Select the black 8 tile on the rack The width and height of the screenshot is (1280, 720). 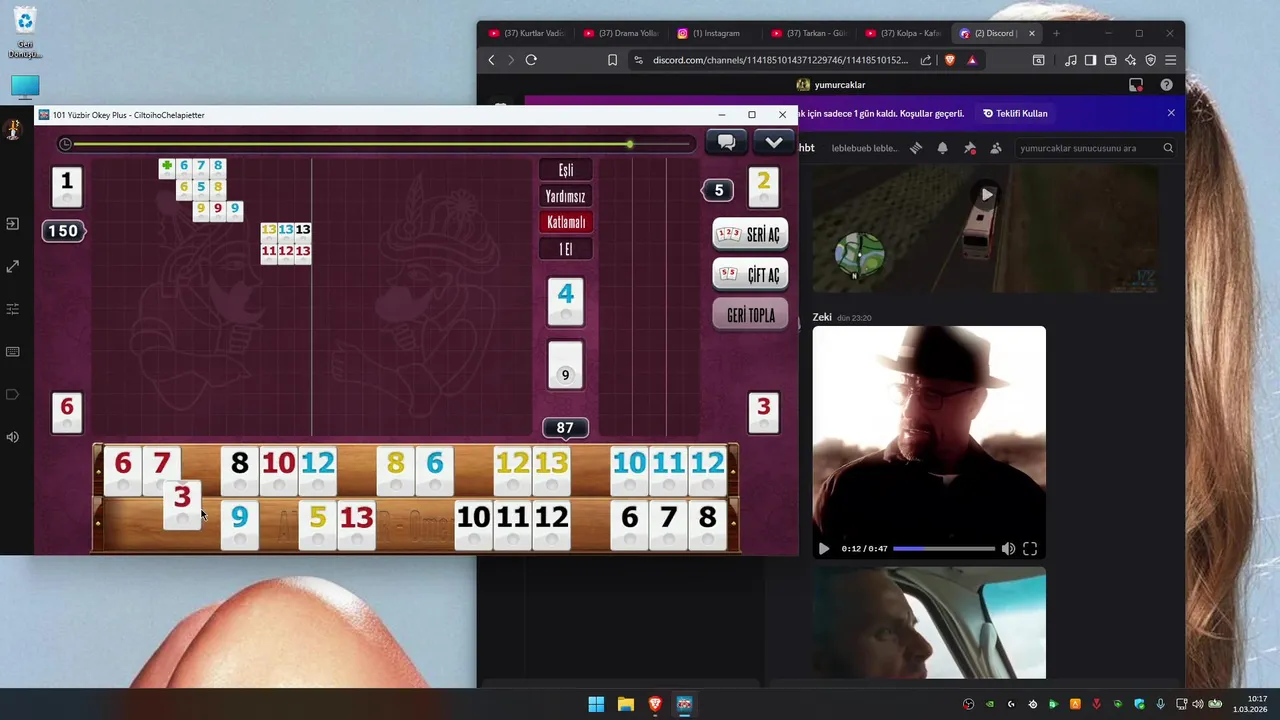[239, 469]
